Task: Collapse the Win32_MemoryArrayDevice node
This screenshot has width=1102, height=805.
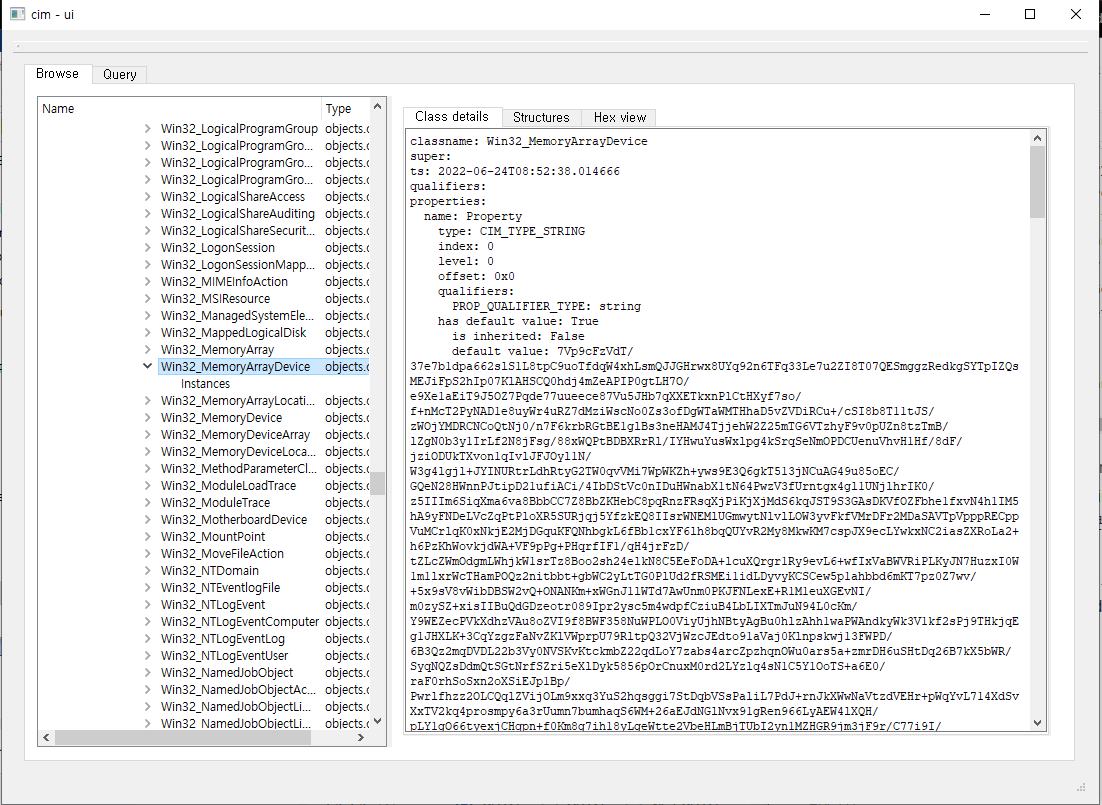Action: (x=148, y=366)
